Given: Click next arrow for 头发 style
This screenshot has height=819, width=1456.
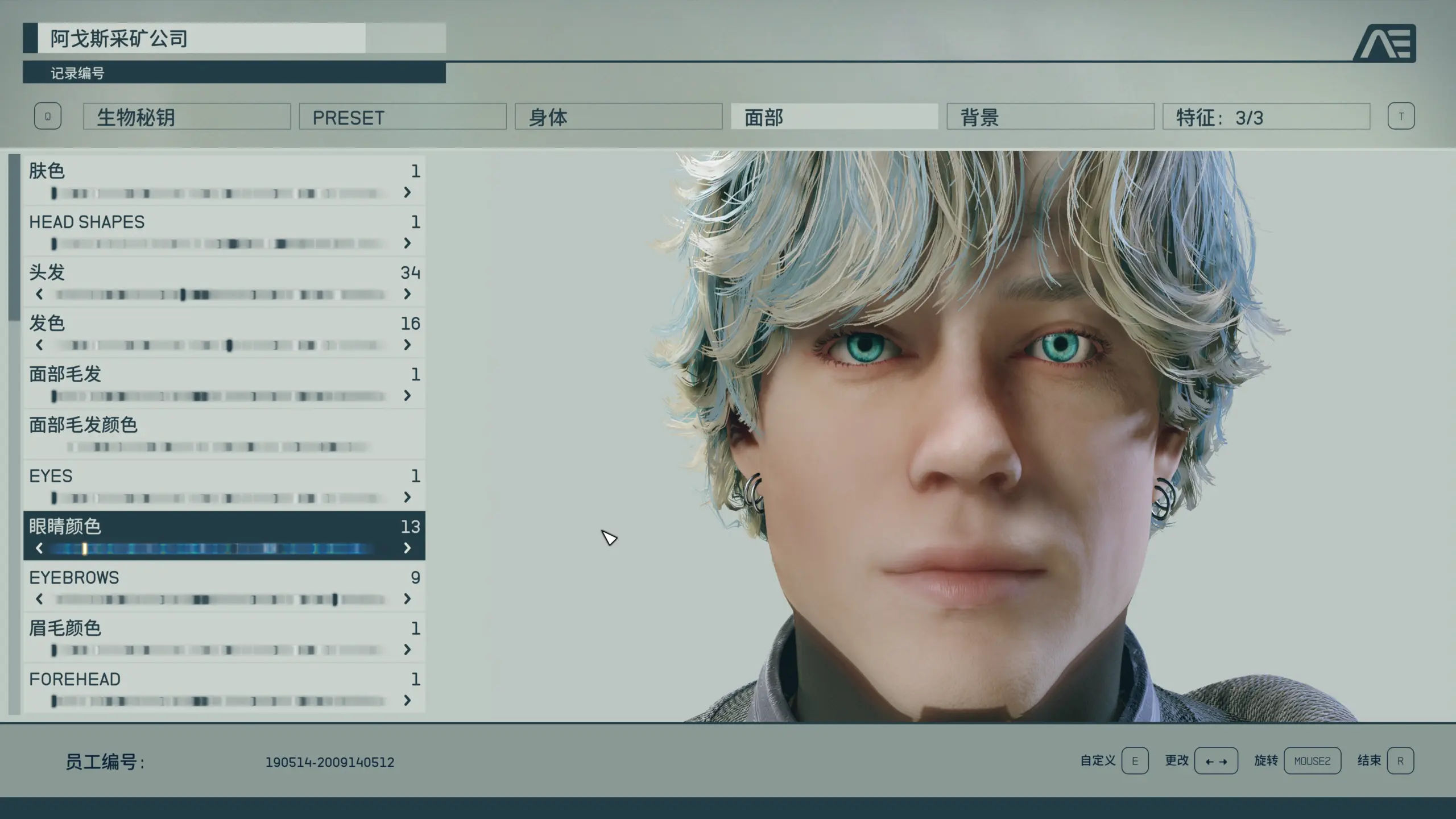Looking at the screenshot, I should pyautogui.click(x=407, y=294).
